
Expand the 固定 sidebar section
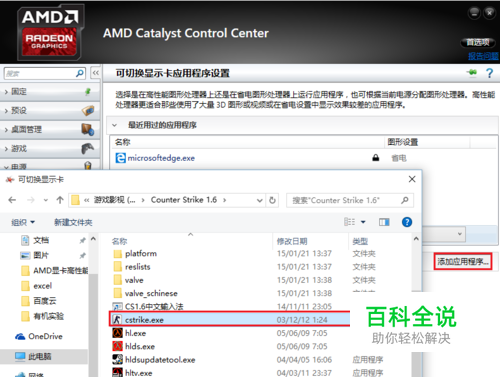click(x=6, y=92)
